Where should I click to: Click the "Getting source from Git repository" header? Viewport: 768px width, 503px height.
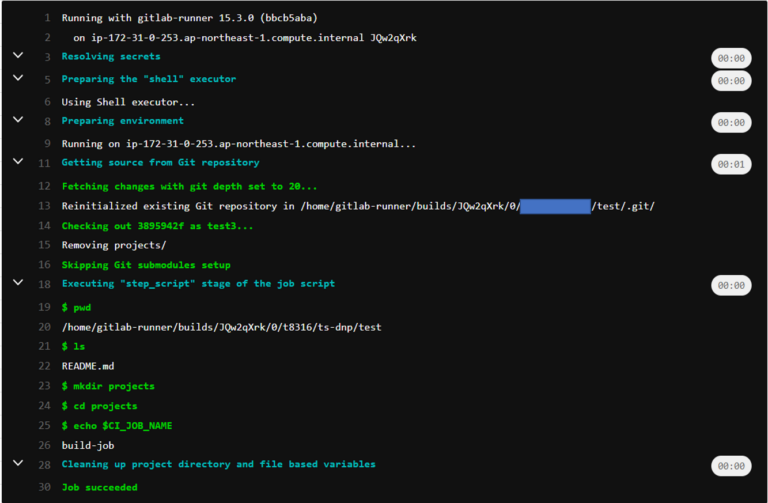pos(160,162)
